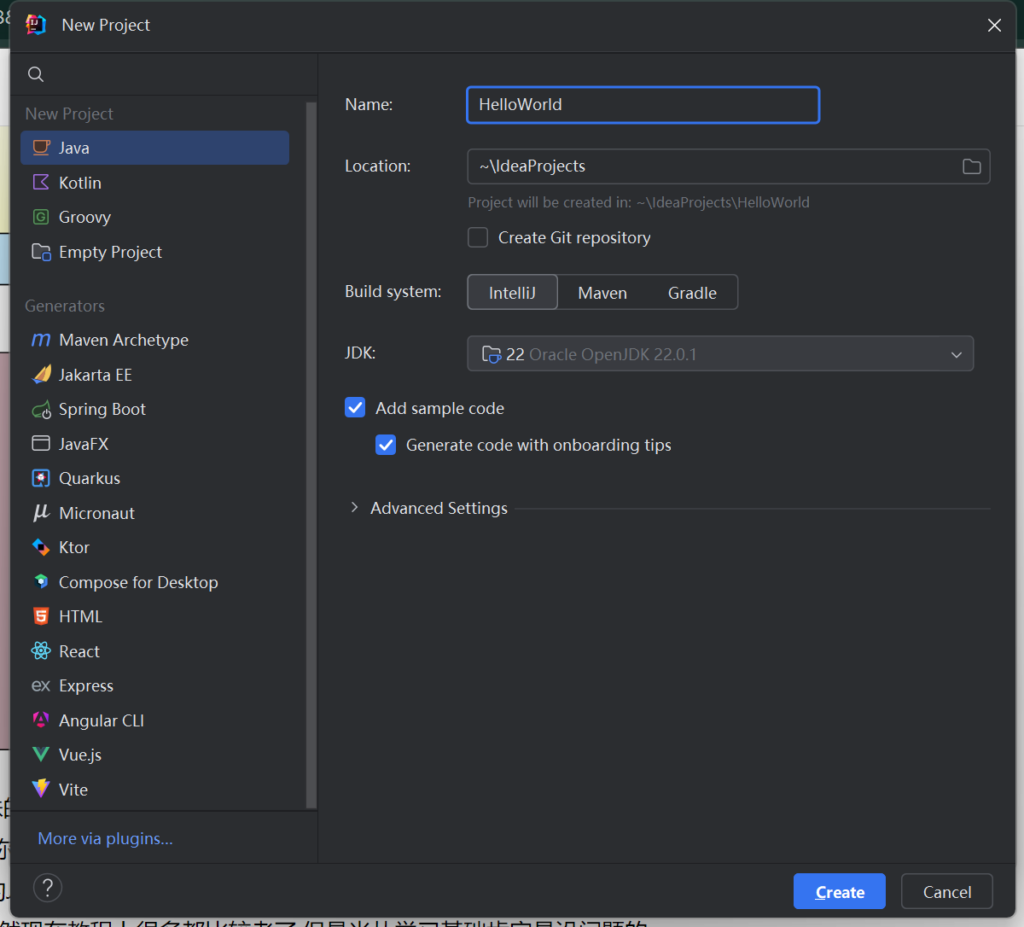The width and height of the screenshot is (1024, 927).
Task: Click the Quarkus icon
Action: click(x=41, y=478)
